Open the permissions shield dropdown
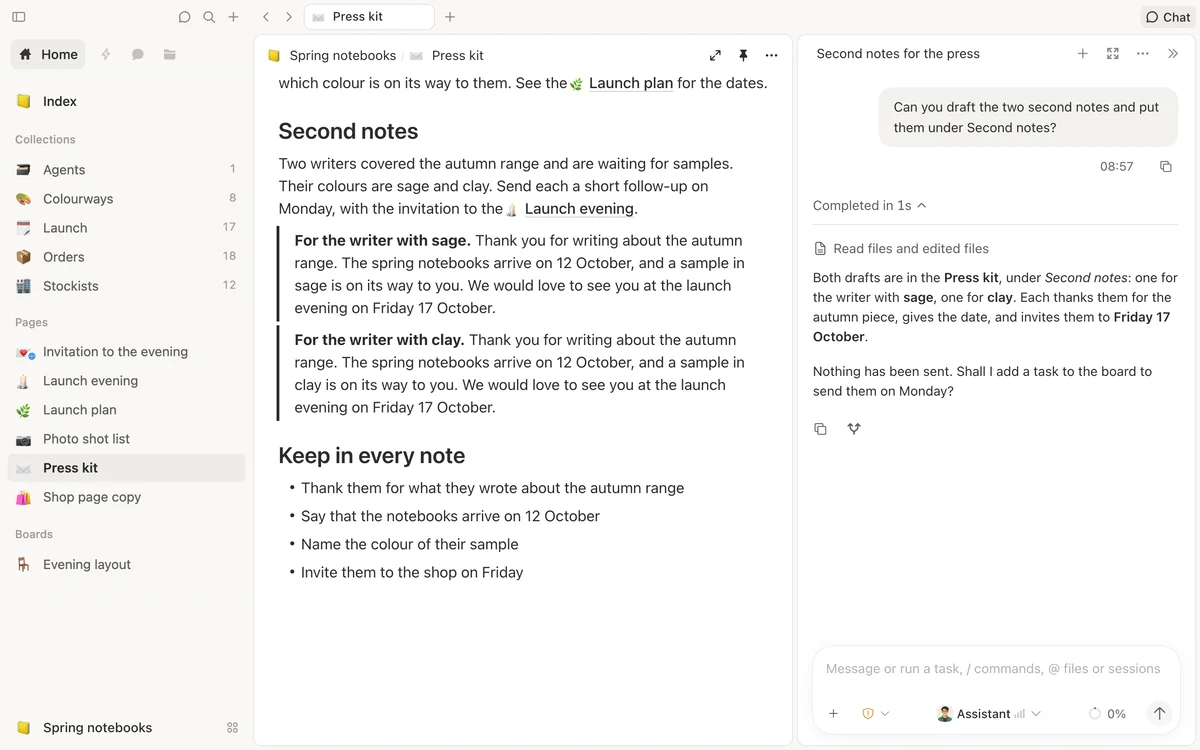 (x=875, y=714)
